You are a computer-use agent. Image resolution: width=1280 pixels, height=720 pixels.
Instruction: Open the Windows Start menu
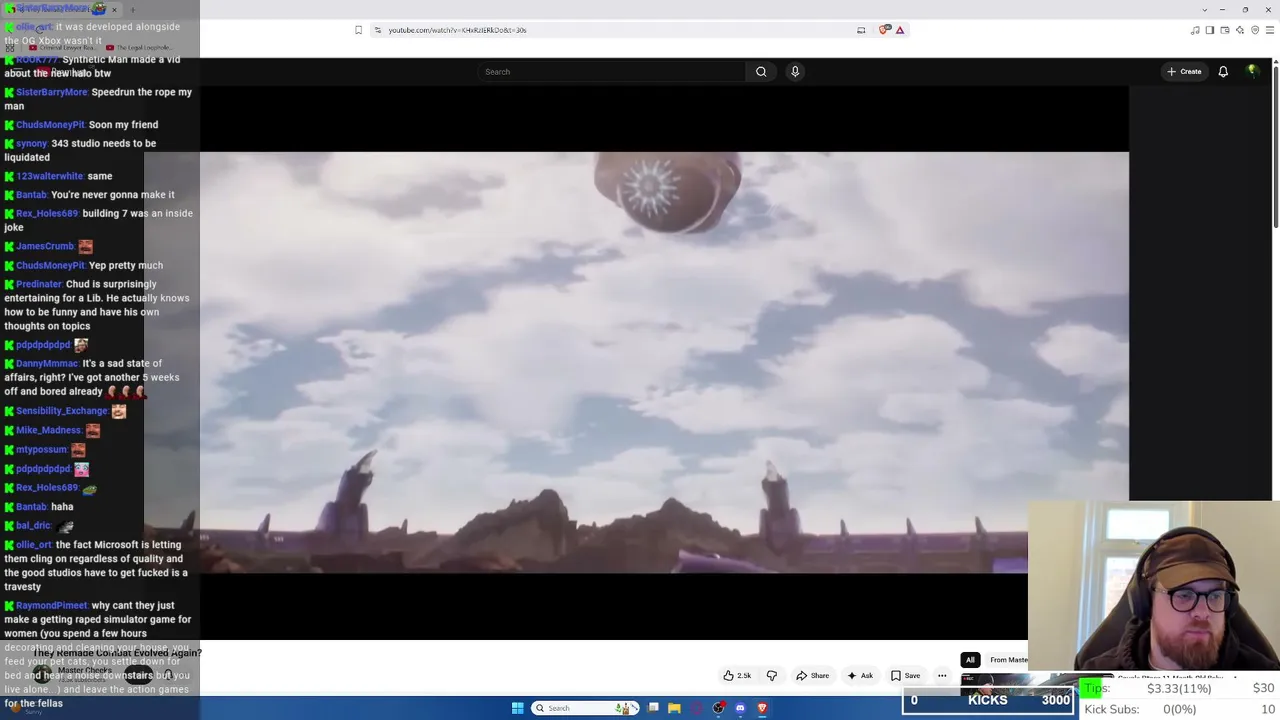coord(517,708)
